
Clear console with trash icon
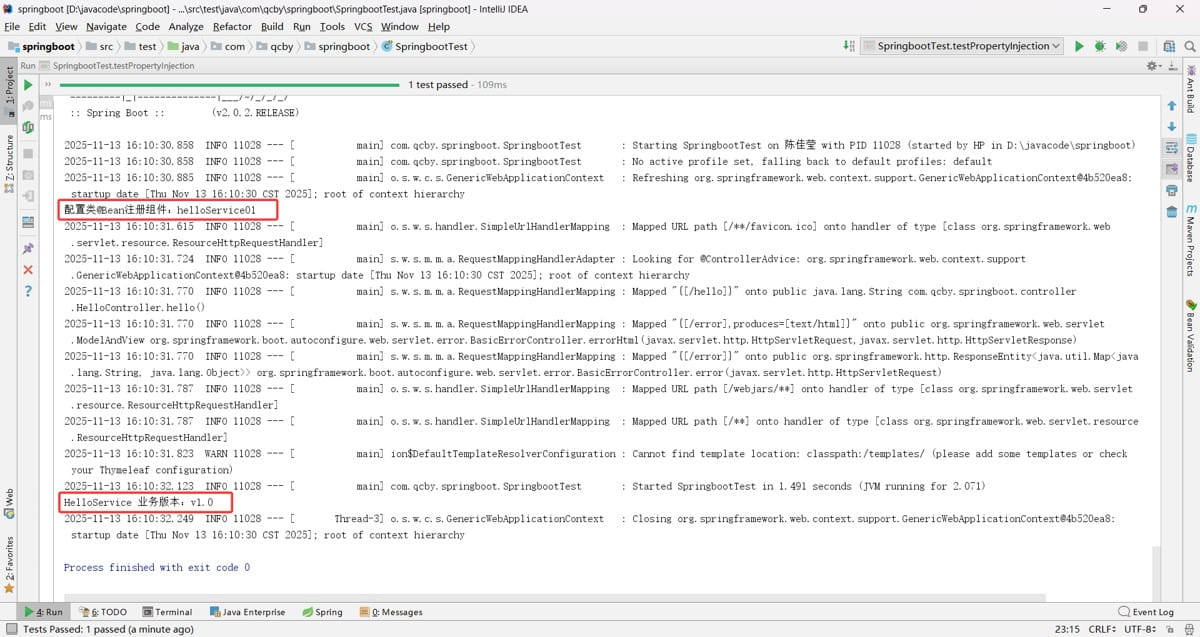pos(1172,211)
